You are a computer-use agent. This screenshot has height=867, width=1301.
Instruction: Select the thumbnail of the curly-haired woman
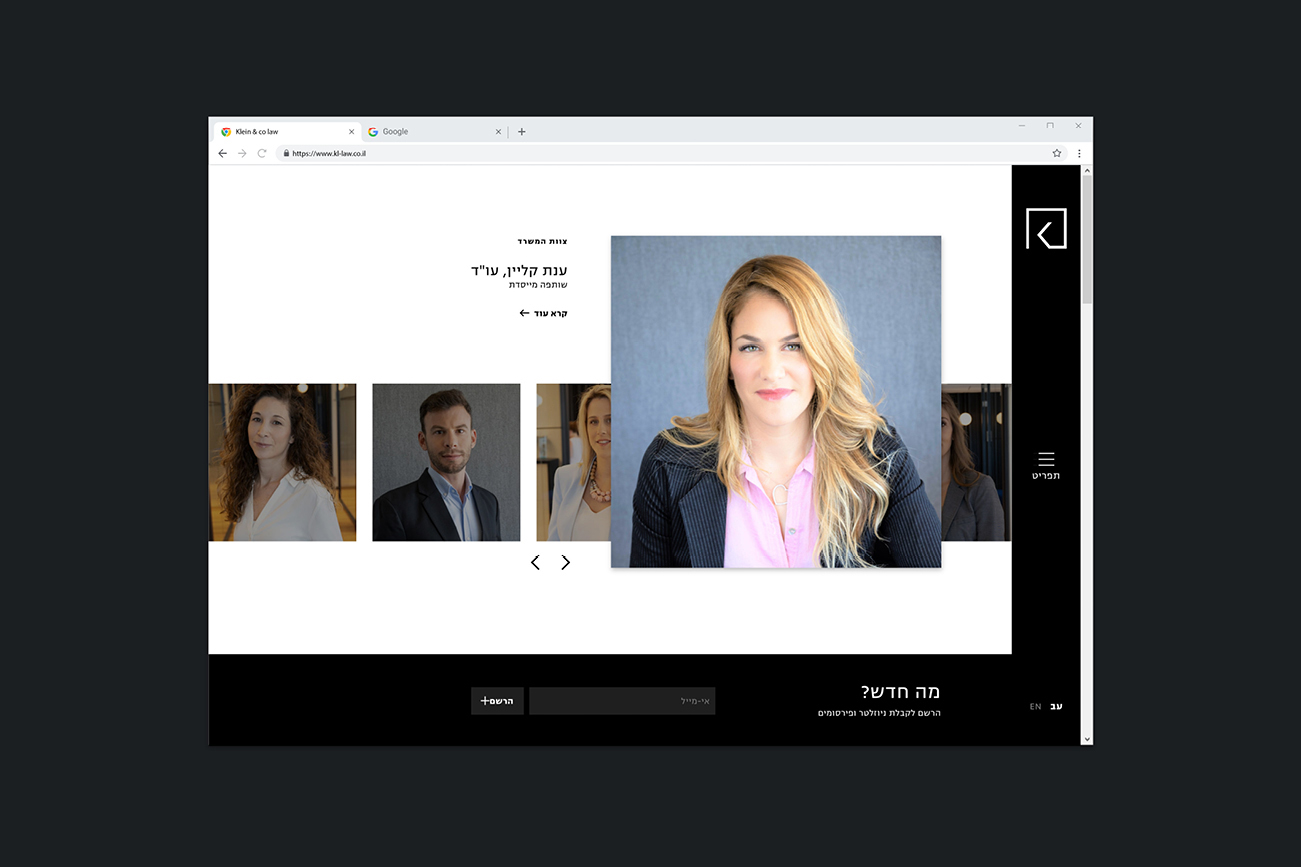click(282, 462)
